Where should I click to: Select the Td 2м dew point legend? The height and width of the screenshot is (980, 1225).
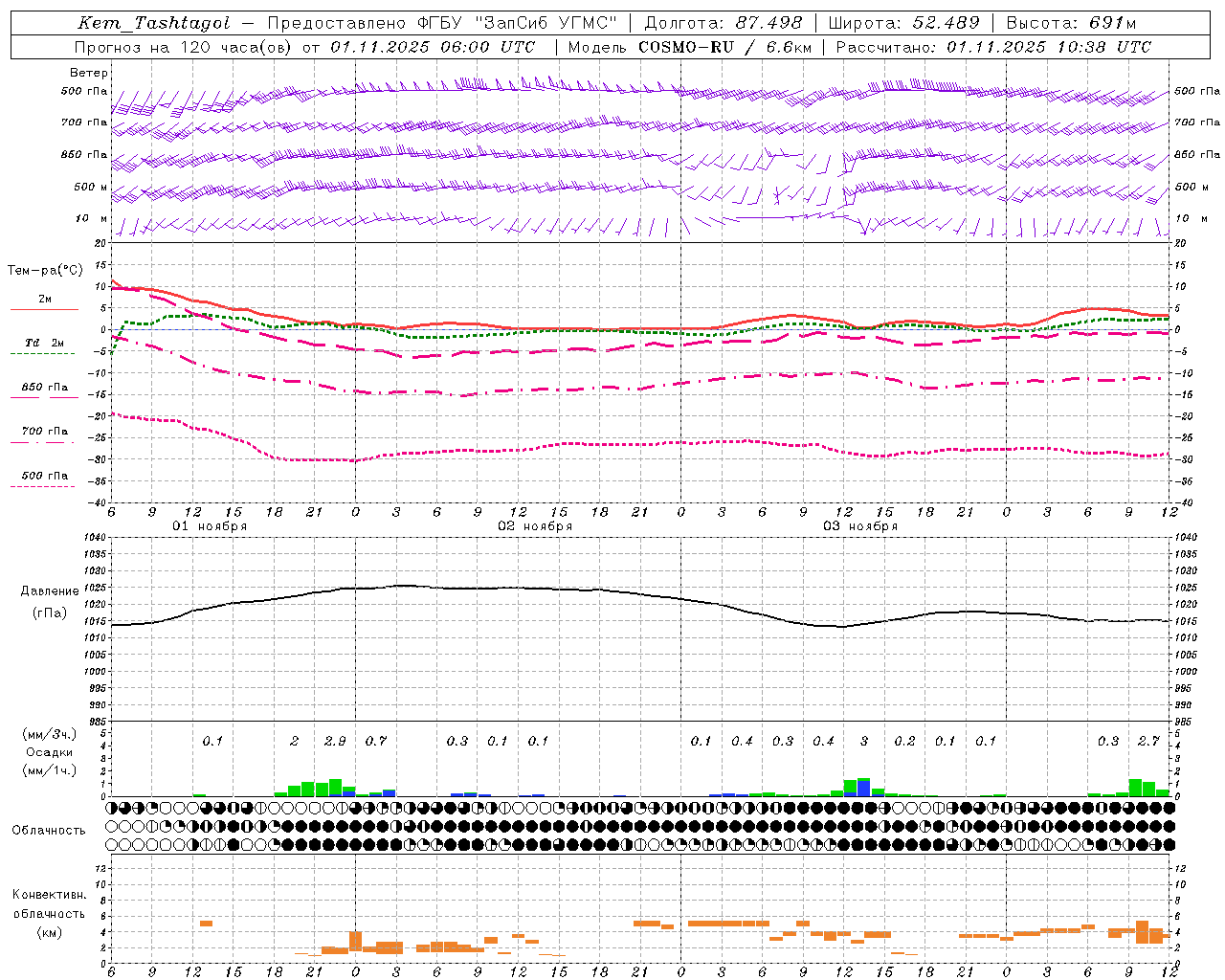pos(45,343)
